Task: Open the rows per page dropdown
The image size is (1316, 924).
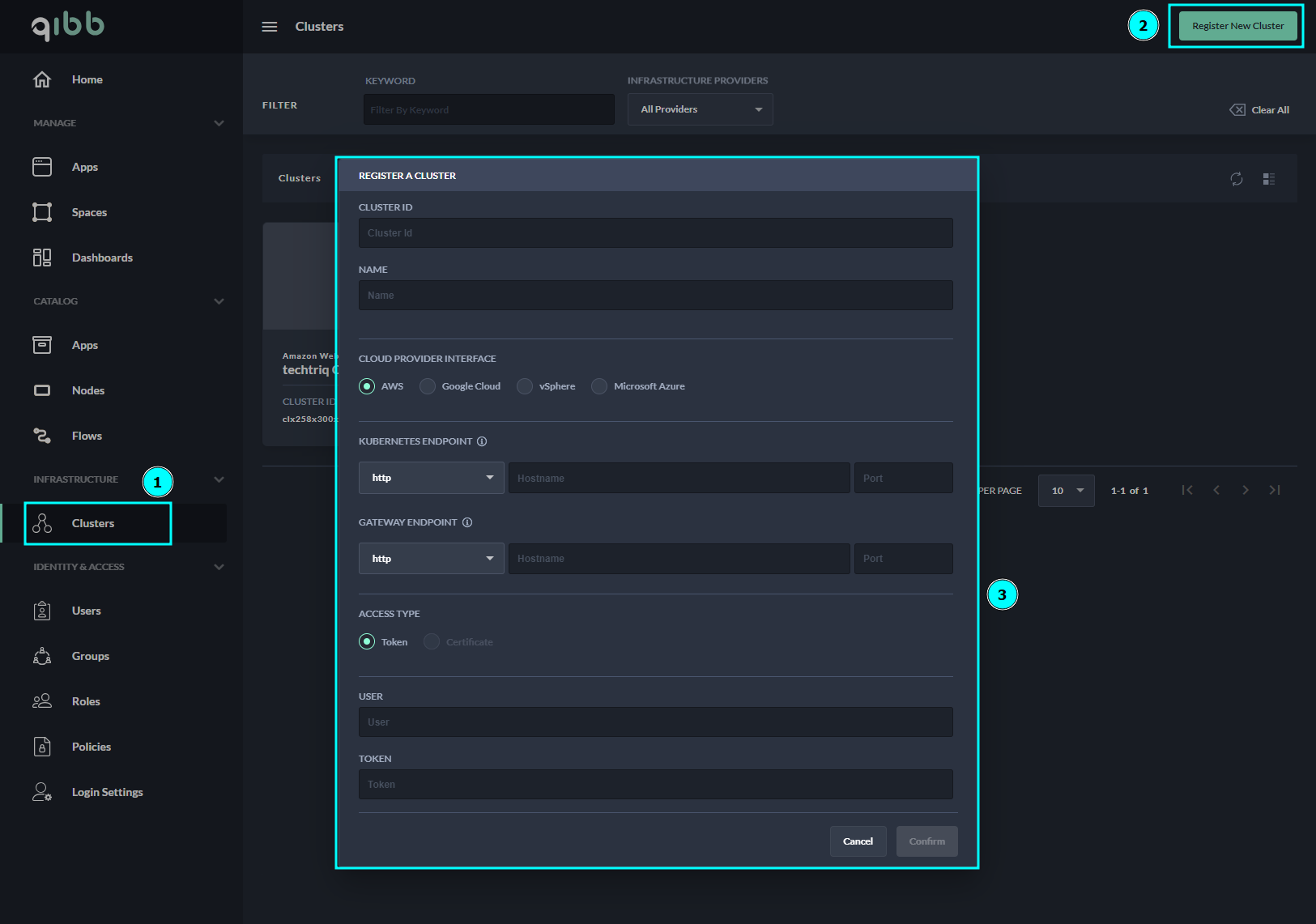Action: [x=1066, y=491]
